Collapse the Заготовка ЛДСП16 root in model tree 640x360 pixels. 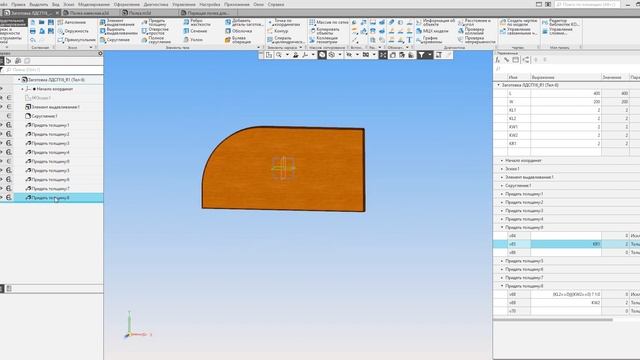(19, 80)
